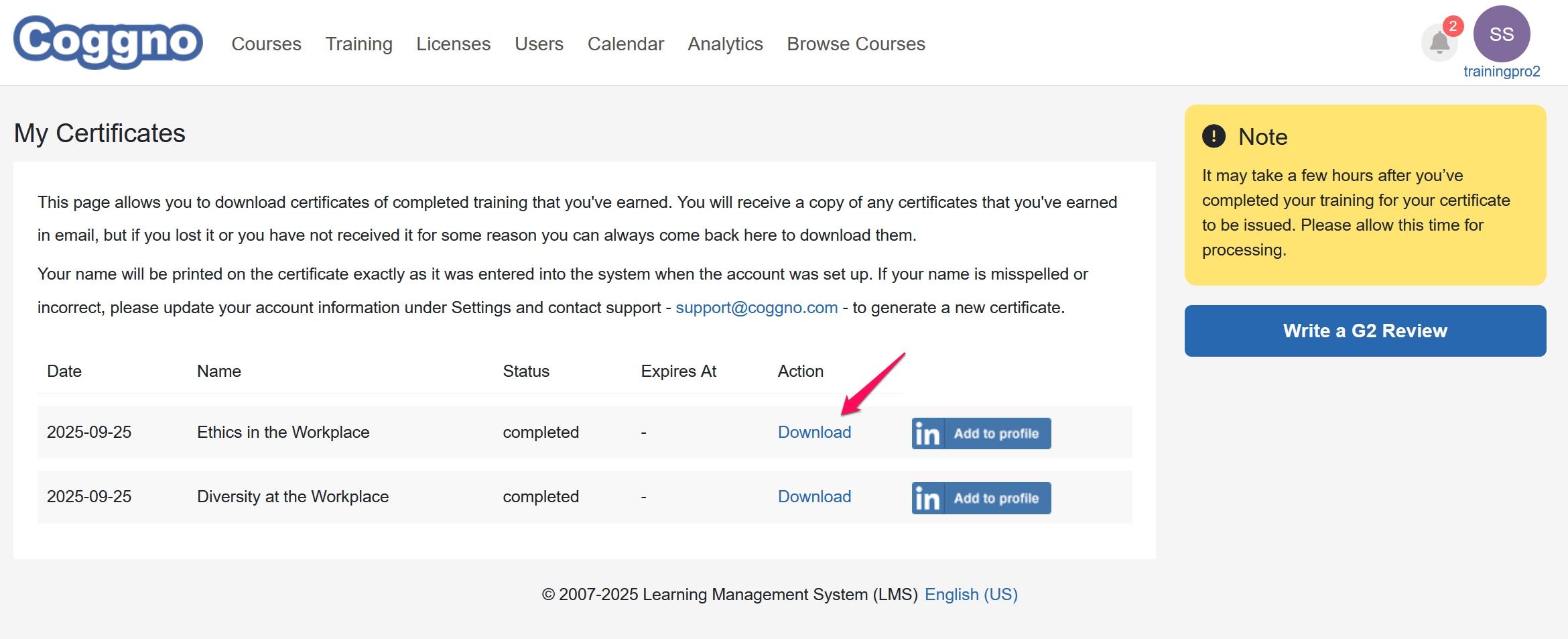1568x639 pixels.
Task: Change language via English (US) link
Action: (x=971, y=595)
